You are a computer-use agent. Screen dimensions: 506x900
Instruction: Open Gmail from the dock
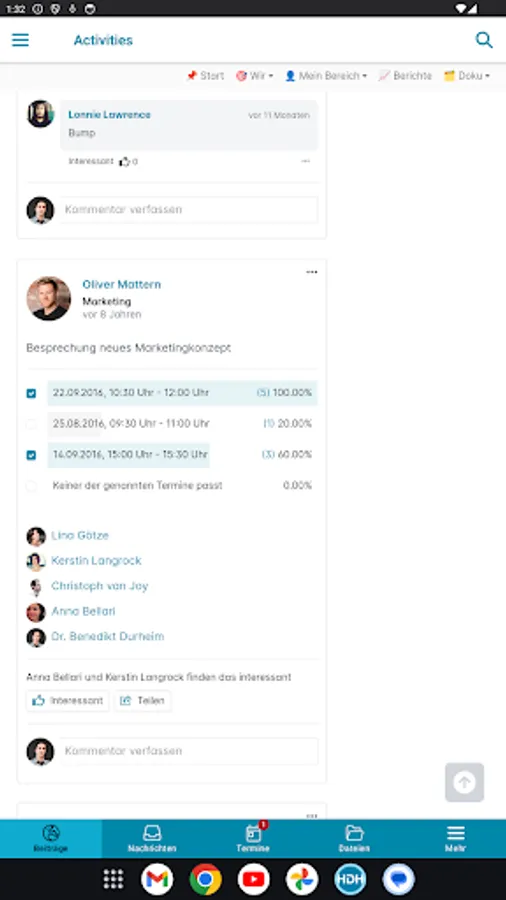pos(157,879)
